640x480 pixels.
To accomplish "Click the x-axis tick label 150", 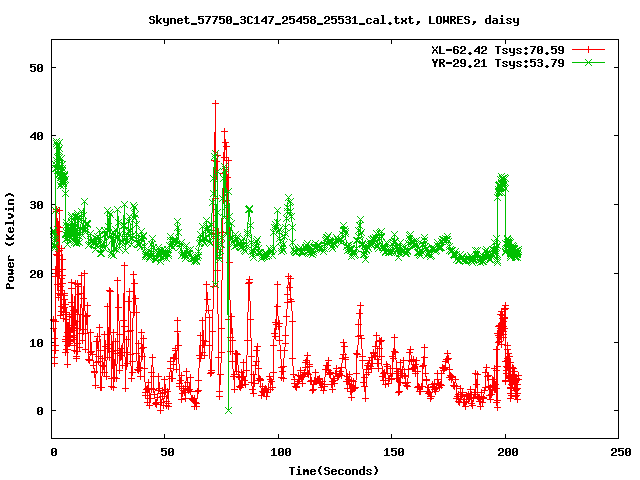I will 394,452.
